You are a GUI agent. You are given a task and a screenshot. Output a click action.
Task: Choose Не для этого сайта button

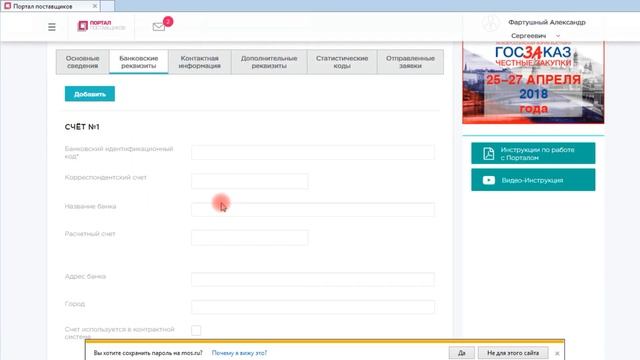pos(513,353)
